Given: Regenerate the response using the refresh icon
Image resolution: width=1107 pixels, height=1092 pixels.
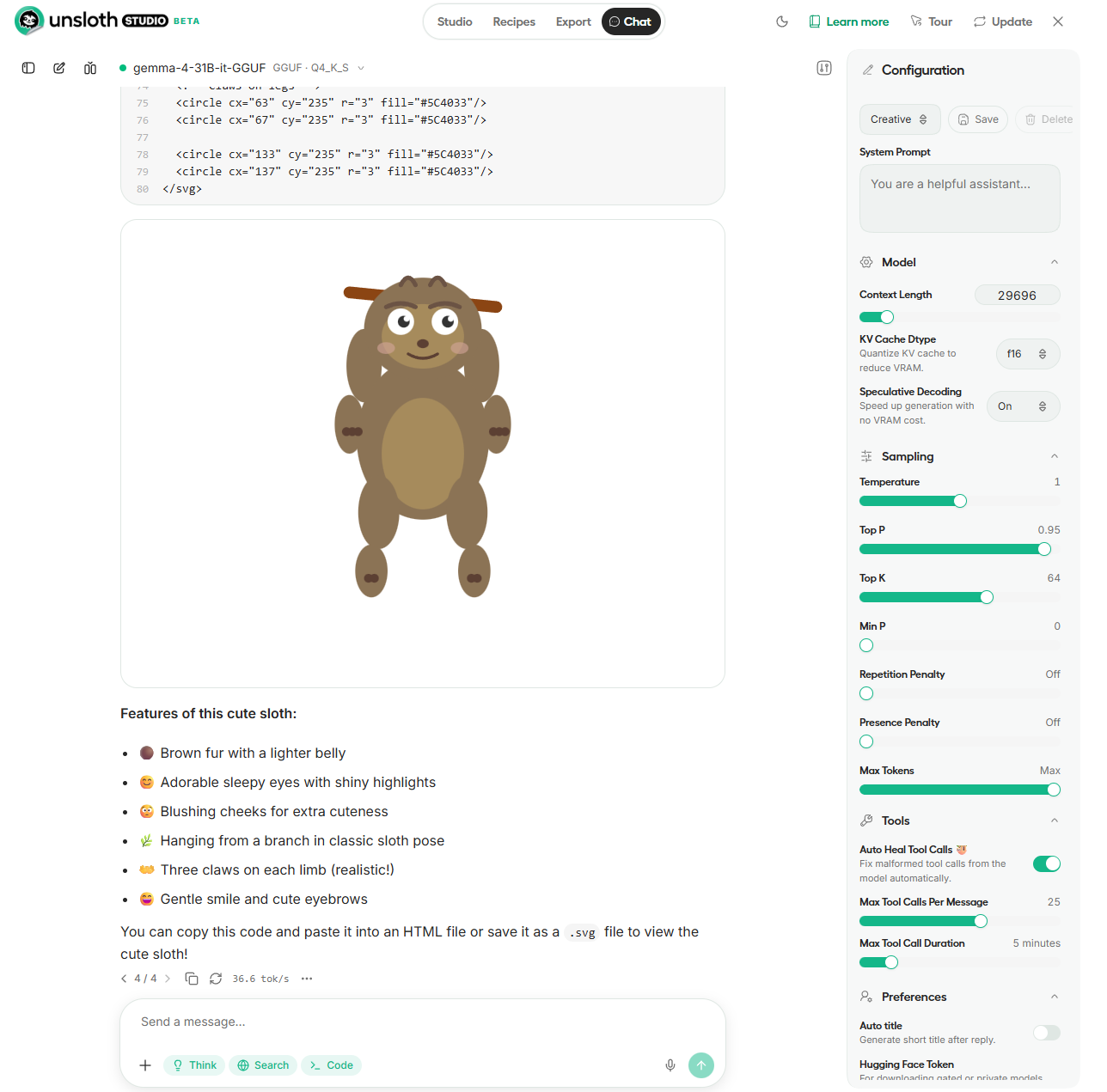Looking at the screenshot, I should coord(216,979).
